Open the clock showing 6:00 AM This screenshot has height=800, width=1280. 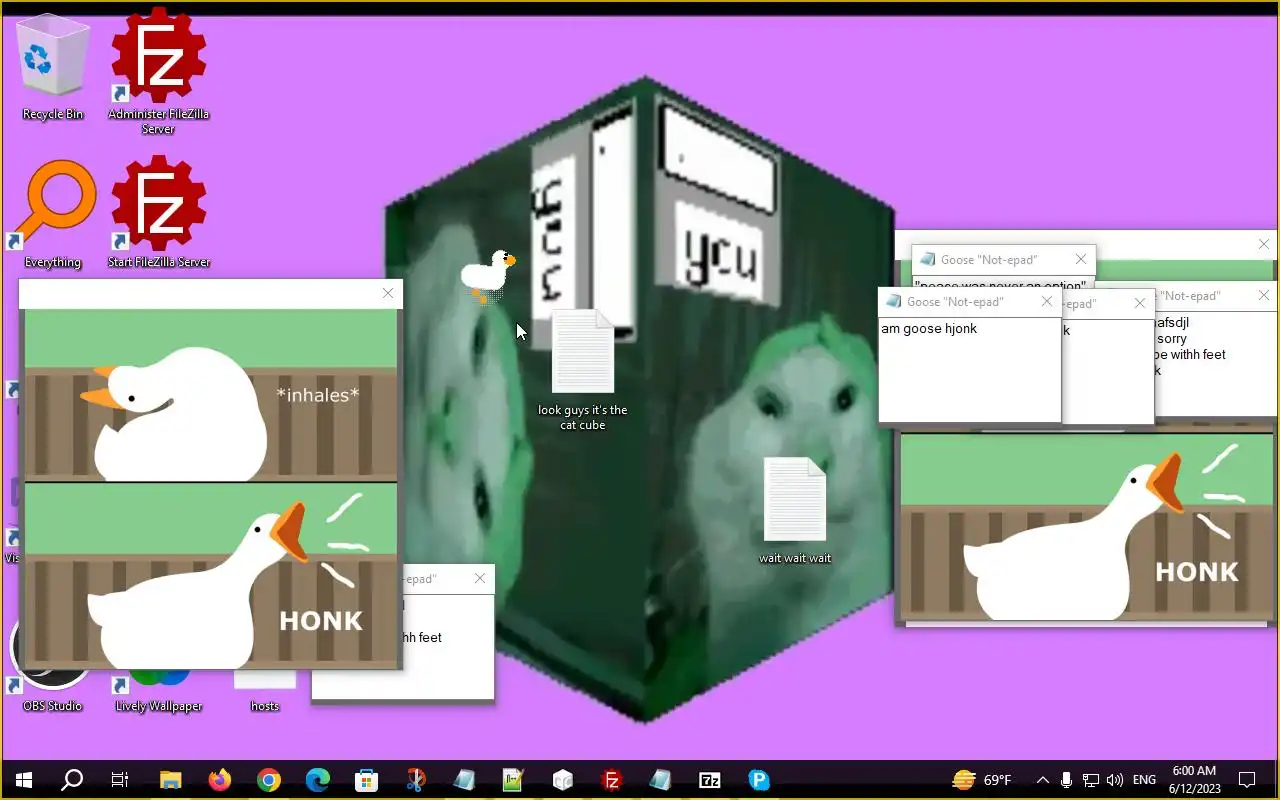point(1194,780)
